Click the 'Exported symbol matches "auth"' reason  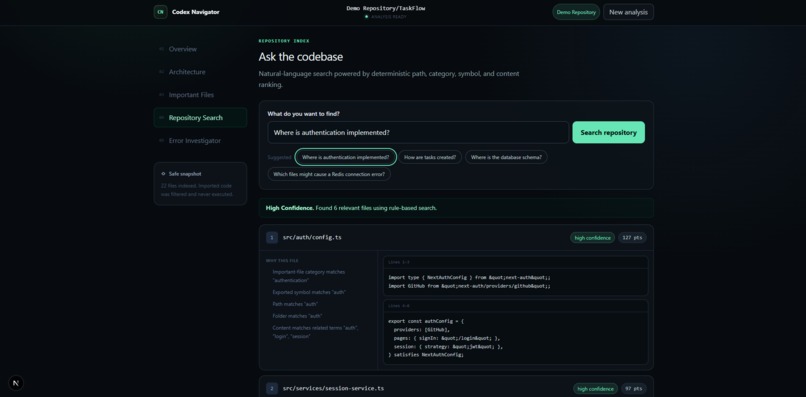coord(309,292)
